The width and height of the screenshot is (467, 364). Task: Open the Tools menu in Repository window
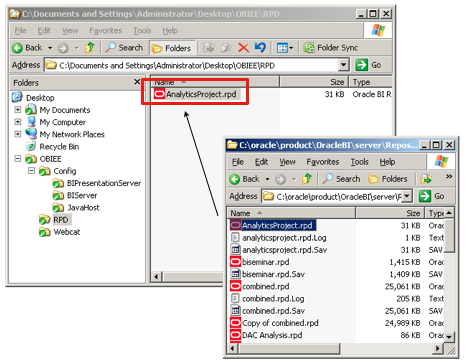tap(359, 162)
